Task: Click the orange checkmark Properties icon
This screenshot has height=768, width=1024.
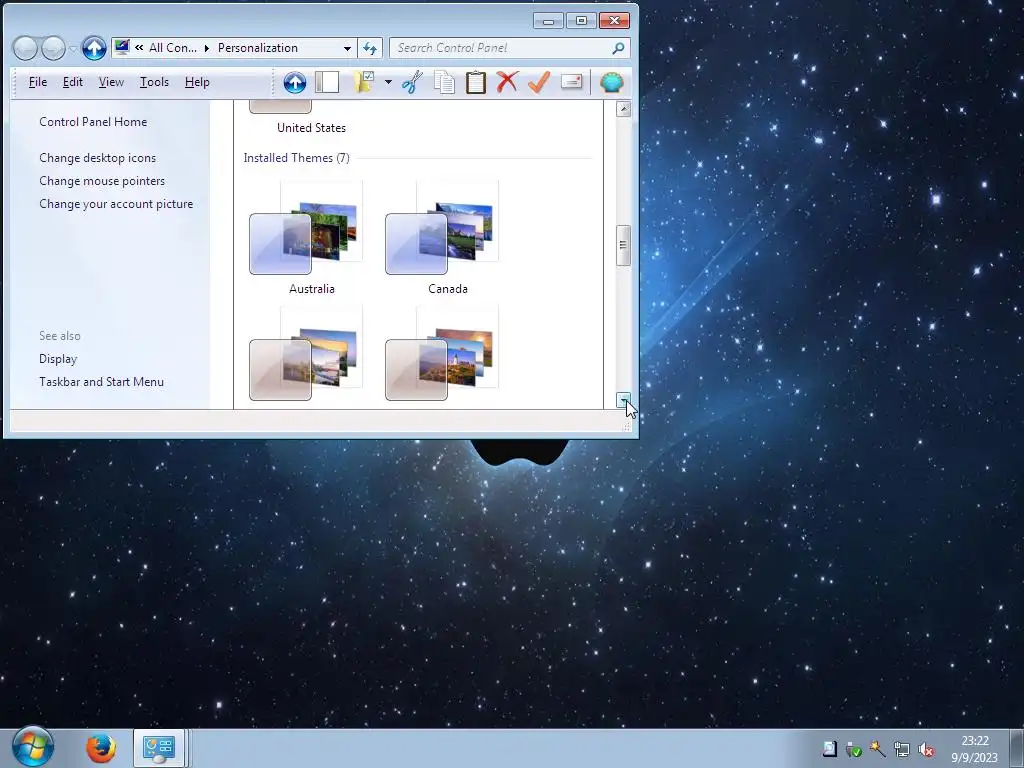Action: (x=539, y=82)
